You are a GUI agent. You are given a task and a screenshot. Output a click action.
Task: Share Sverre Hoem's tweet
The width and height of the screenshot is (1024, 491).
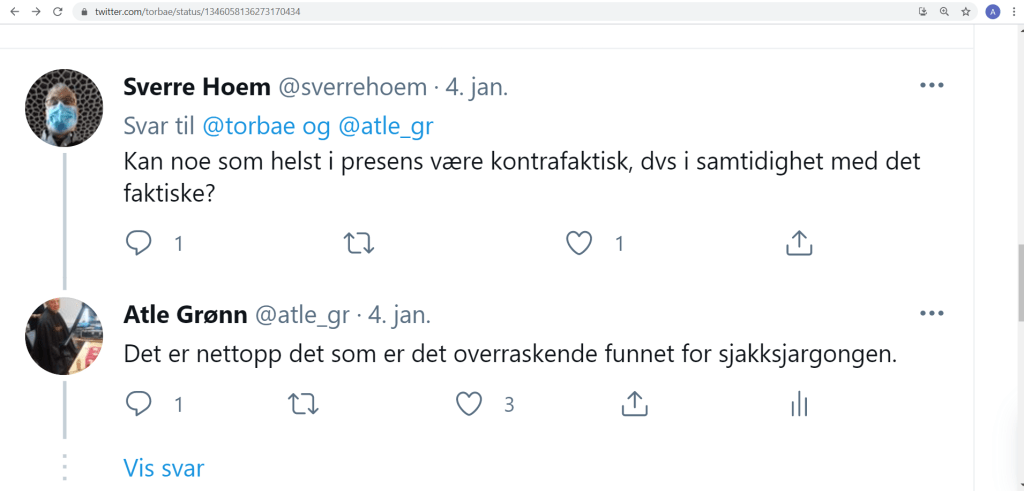pos(798,243)
